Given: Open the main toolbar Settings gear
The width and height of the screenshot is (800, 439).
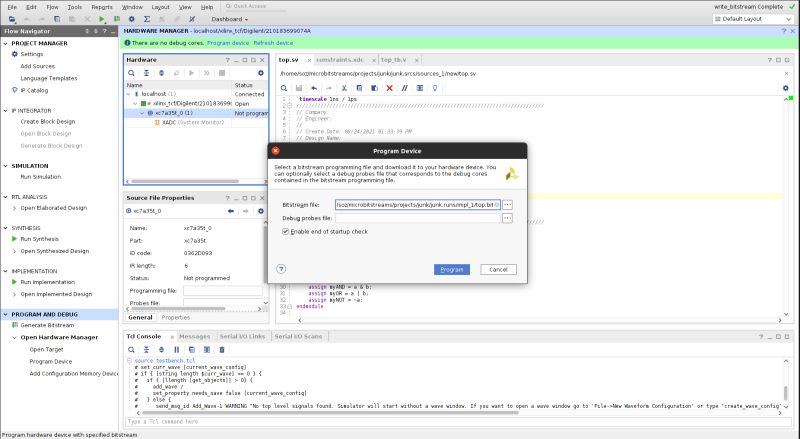Looking at the screenshot, I should [132, 19].
